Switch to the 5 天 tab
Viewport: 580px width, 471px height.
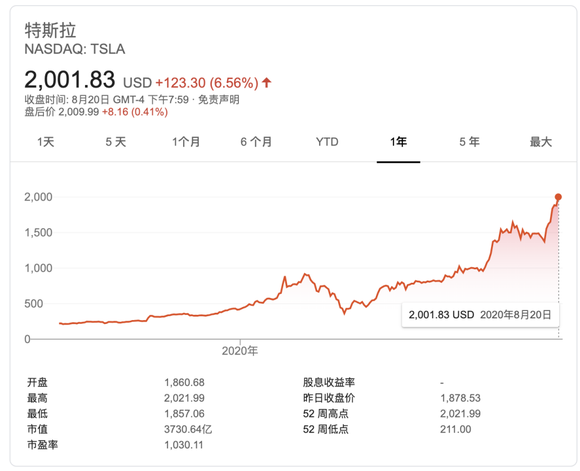click(116, 142)
